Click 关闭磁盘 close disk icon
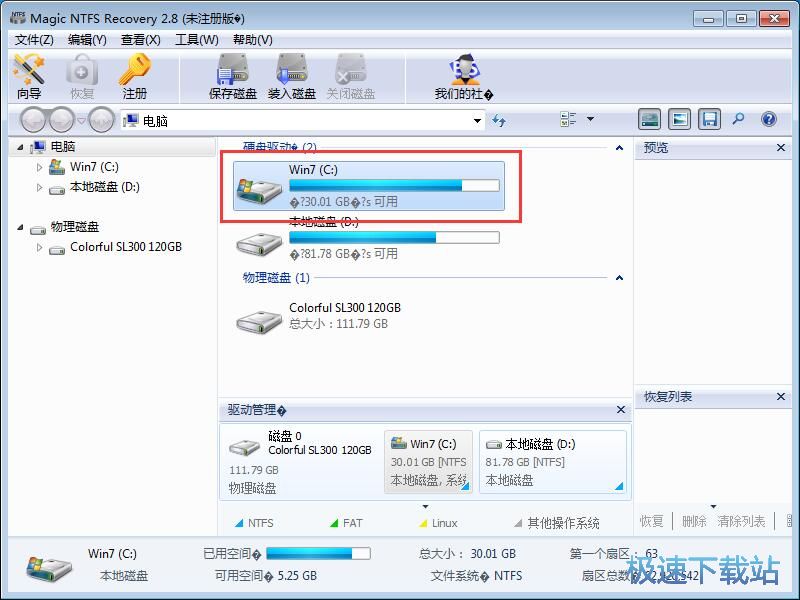The height and width of the screenshot is (600, 800). (x=351, y=77)
